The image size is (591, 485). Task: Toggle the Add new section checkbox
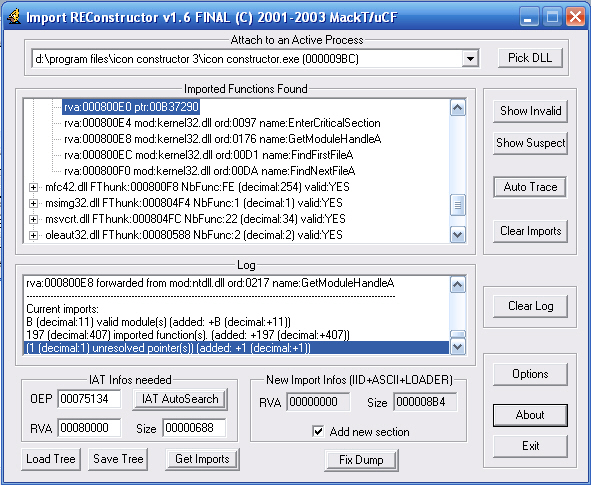tap(318, 431)
